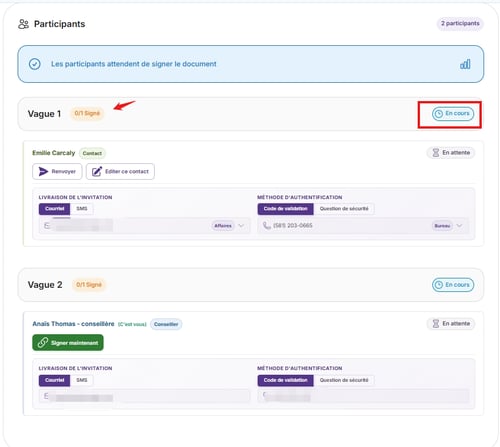The width and height of the screenshot is (500, 447).
Task: Select Code de validation for Anaïs Thomas
Action: 285,380
